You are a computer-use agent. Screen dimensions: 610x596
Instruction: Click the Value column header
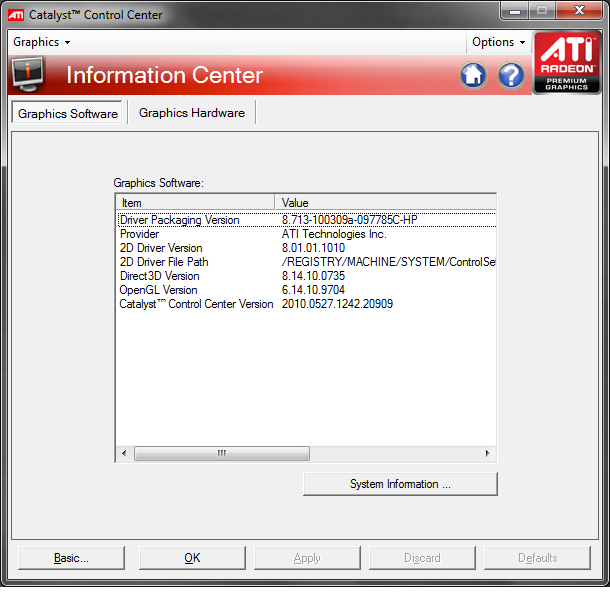click(386, 203)
